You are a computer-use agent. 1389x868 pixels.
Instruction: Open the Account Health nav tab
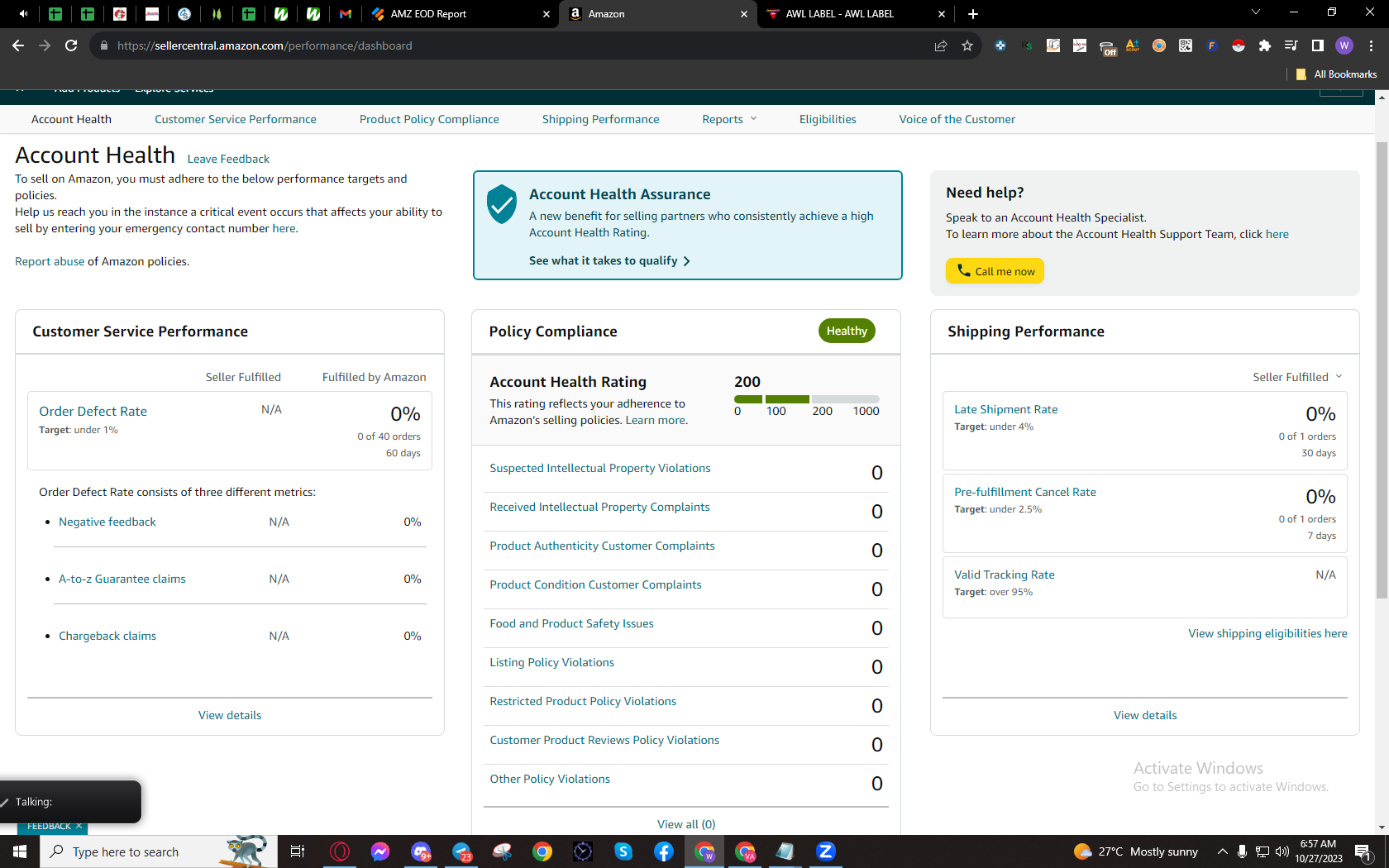coord(71,119)
